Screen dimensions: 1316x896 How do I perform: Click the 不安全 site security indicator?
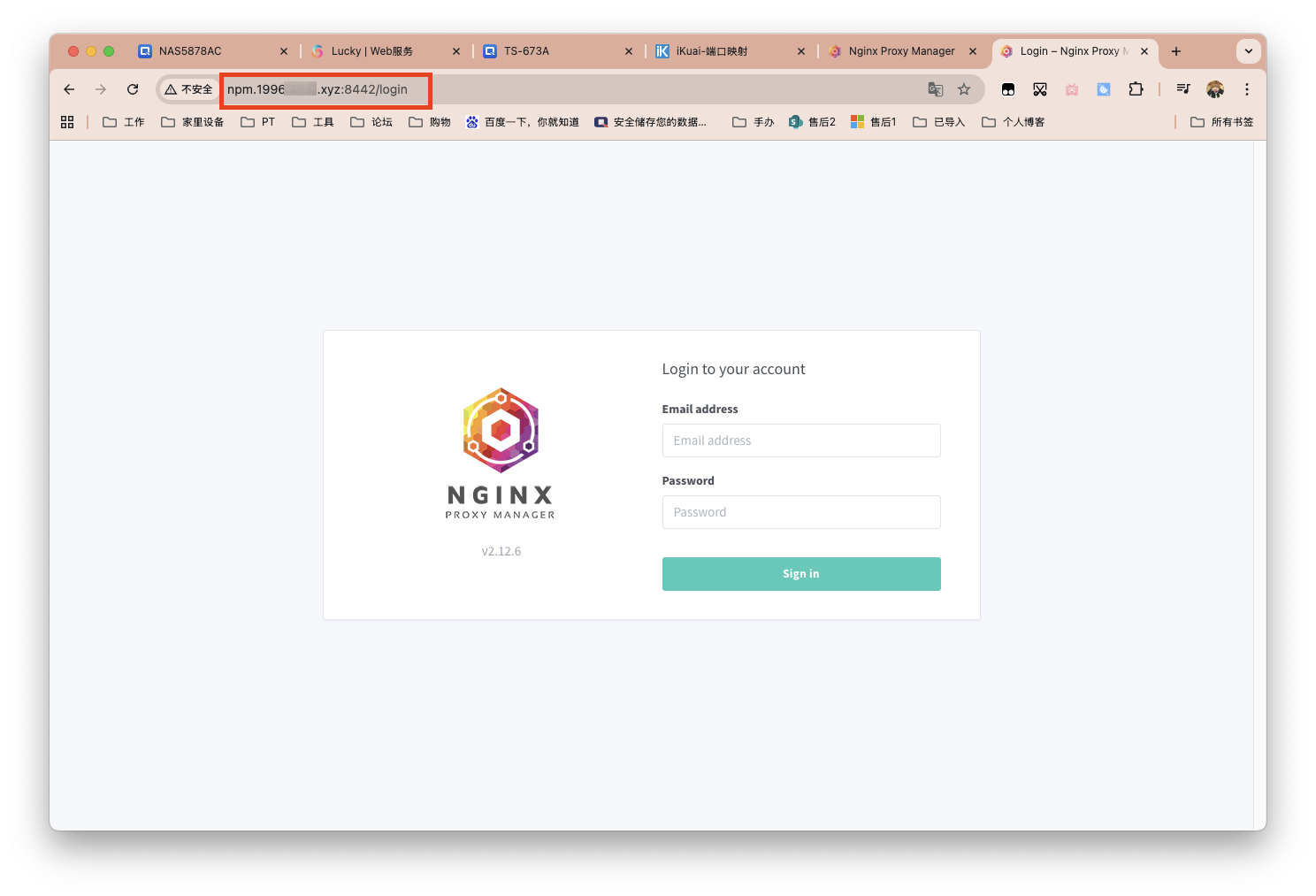[189, 89]
